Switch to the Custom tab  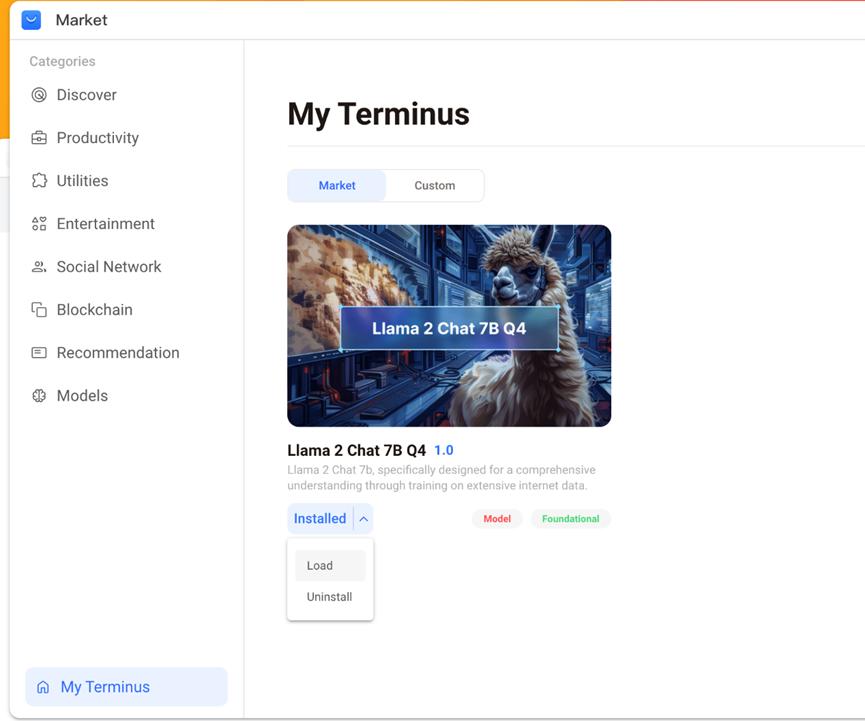[x=434, y=186]
